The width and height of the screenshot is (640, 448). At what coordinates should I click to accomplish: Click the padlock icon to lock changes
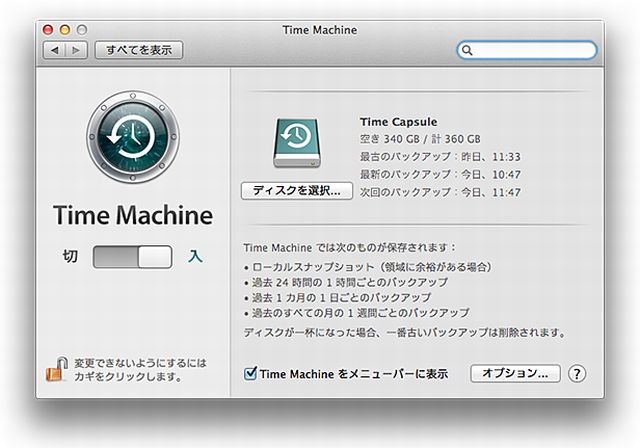click(56, 369)
